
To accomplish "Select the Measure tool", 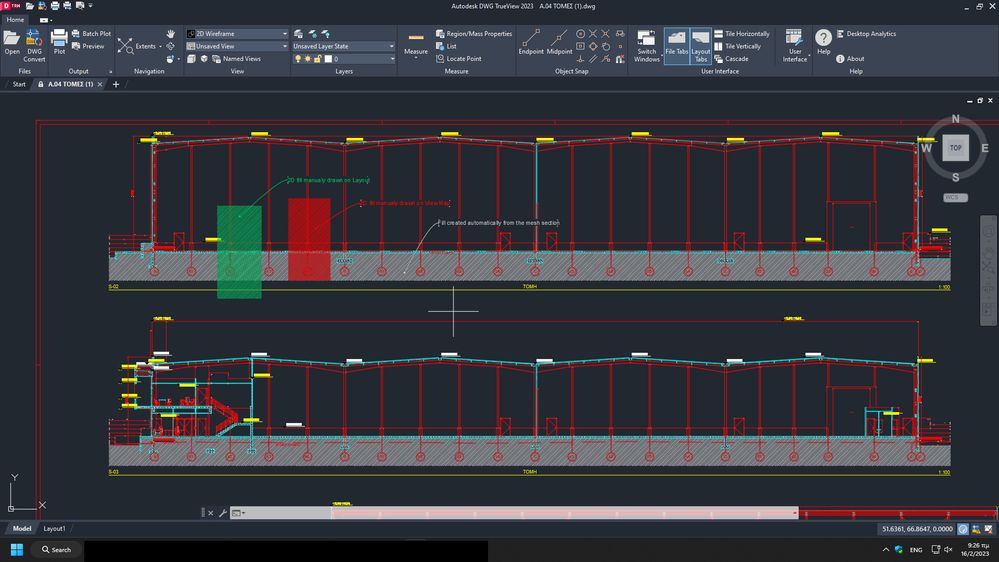I will [x=416, y=42].
